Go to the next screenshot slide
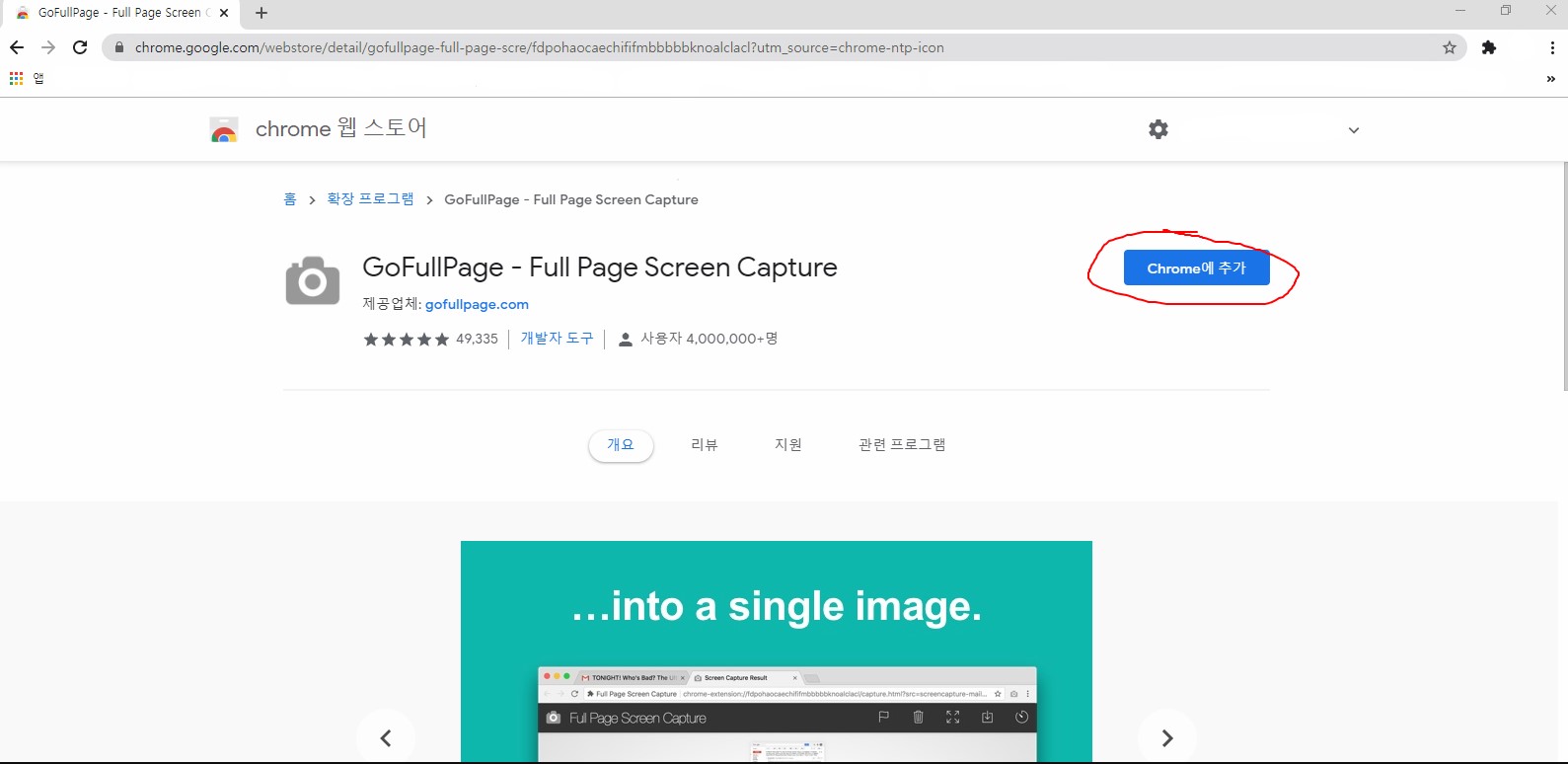Viewport: 1568px width, 764px height. (1167, 737)
